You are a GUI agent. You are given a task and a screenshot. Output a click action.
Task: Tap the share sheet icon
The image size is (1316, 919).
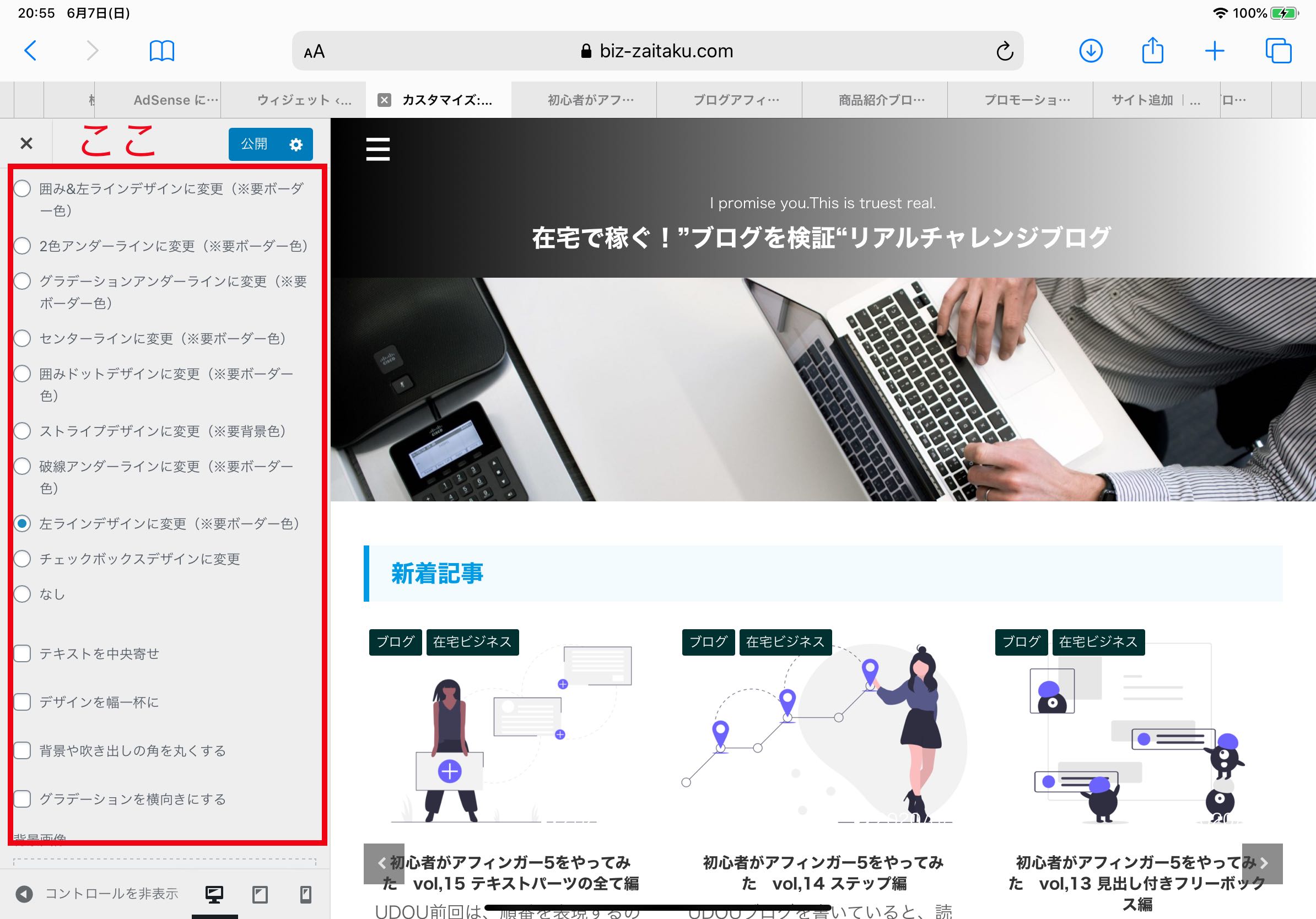(x=1153, y=50)
